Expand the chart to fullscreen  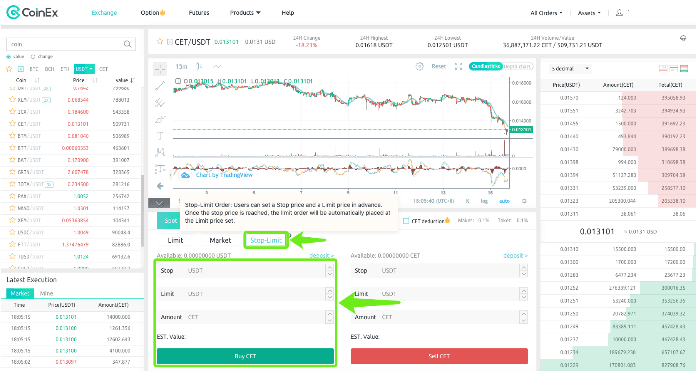[459, 67]
